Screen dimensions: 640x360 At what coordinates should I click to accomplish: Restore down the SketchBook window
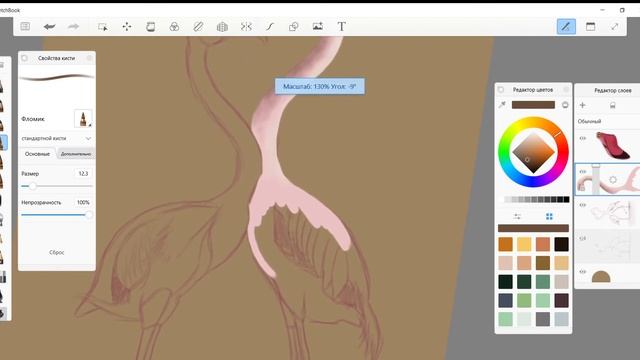coord(622,10)
